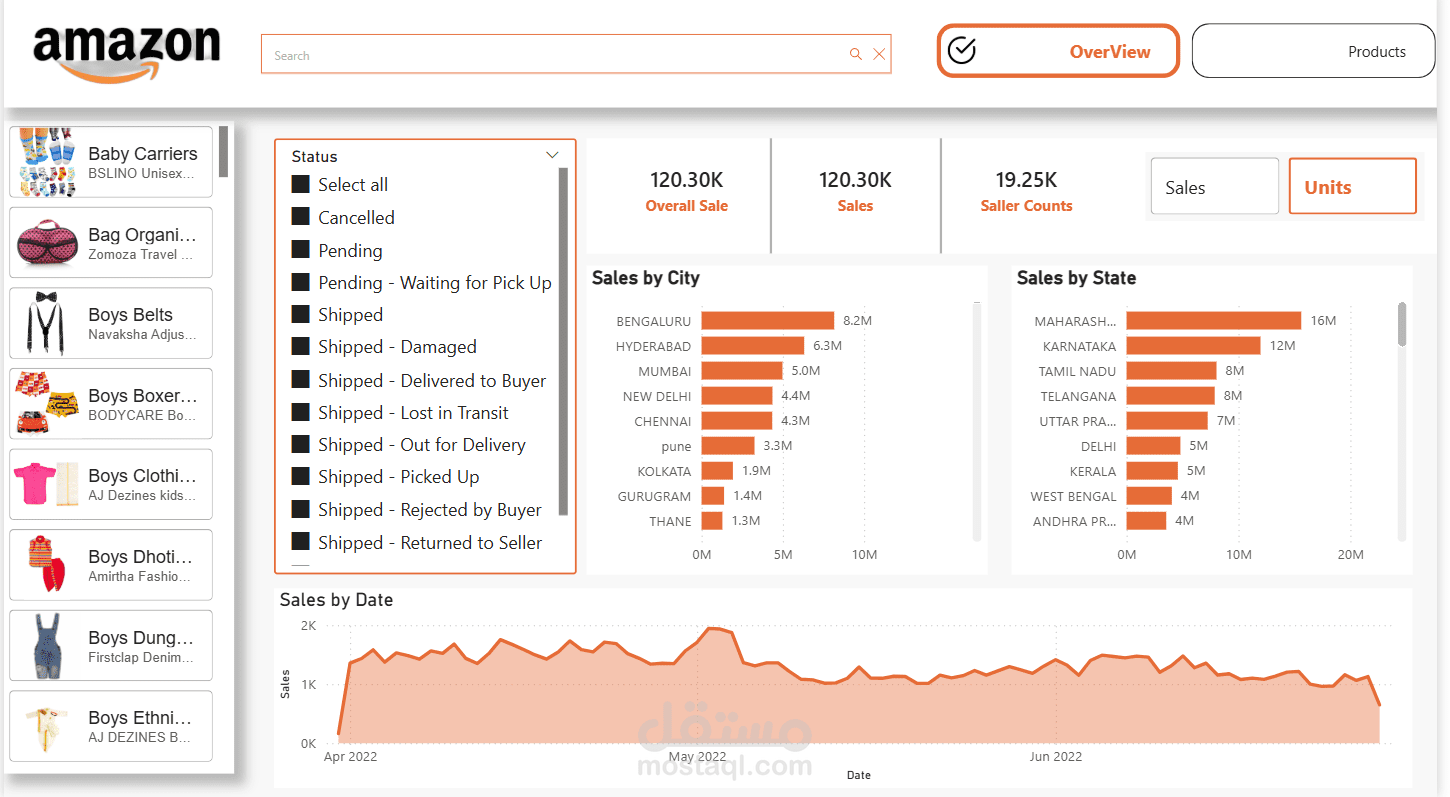This screenshot has height=797, width=1450.
Task: Click the OverView checkmark circle icon
Action: [962, 51]
